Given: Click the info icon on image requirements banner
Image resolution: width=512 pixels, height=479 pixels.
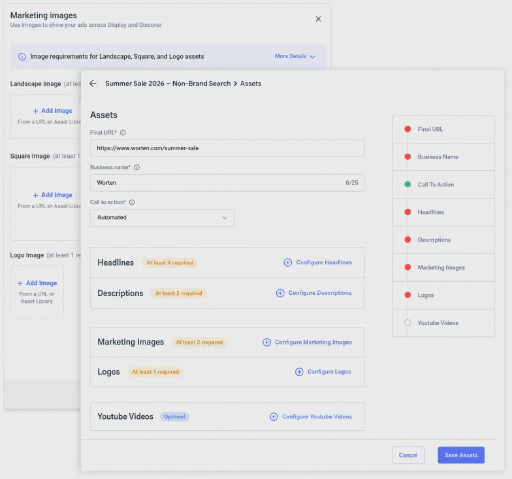Looking at the screenshot, I should [x=22, y=57].
